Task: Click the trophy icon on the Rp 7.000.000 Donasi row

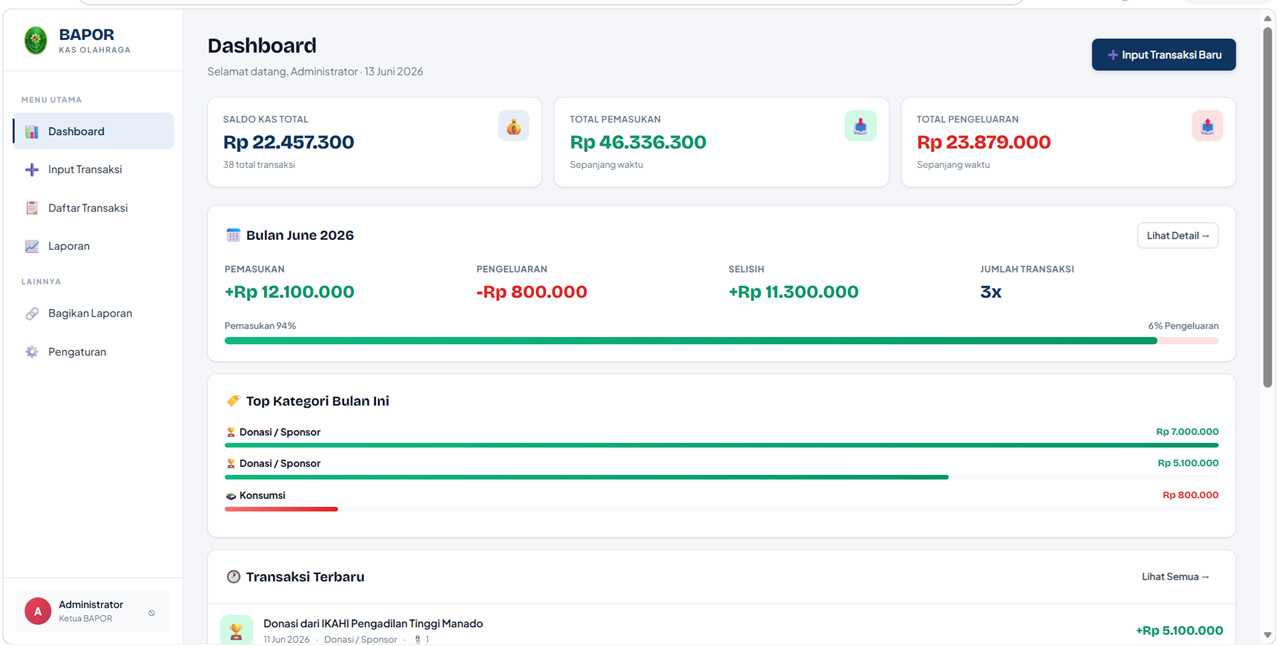Action: [x=231, y=432]
